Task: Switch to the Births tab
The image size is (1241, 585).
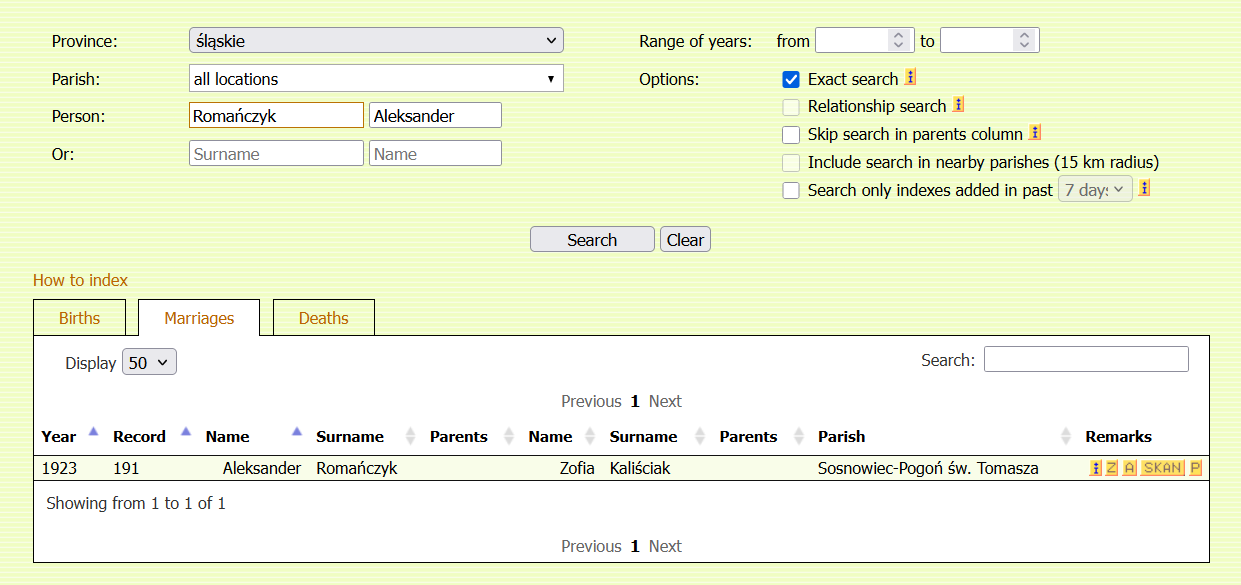Action: click(x=80, y=318)
